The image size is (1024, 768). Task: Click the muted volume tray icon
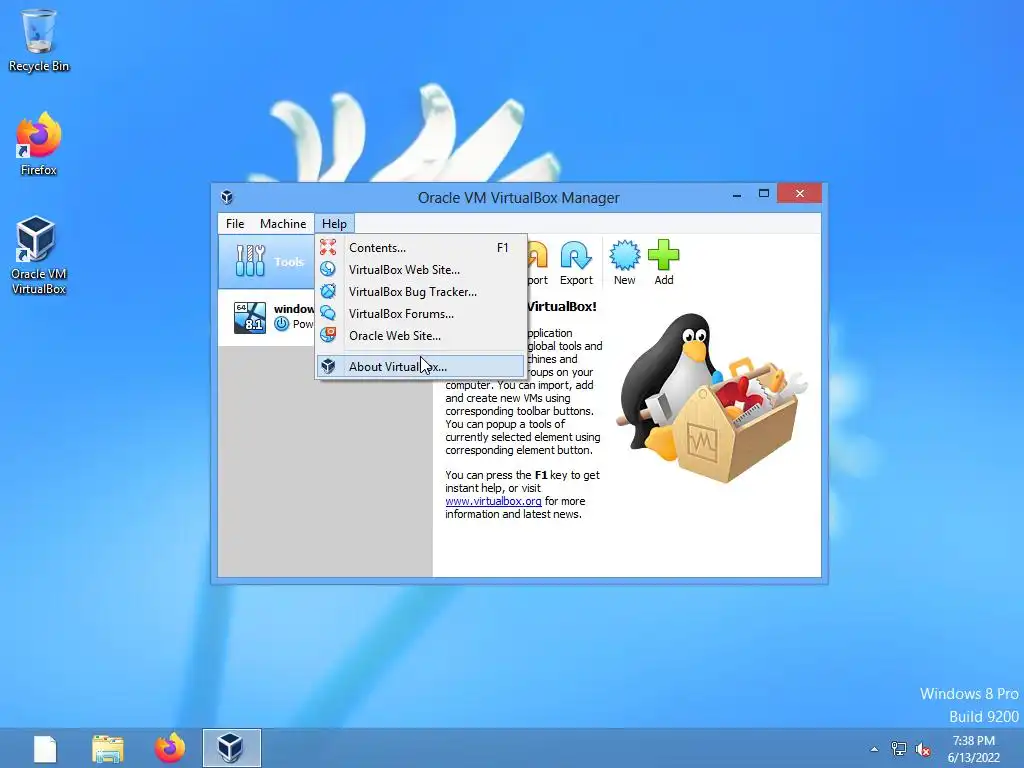(923, 749)
